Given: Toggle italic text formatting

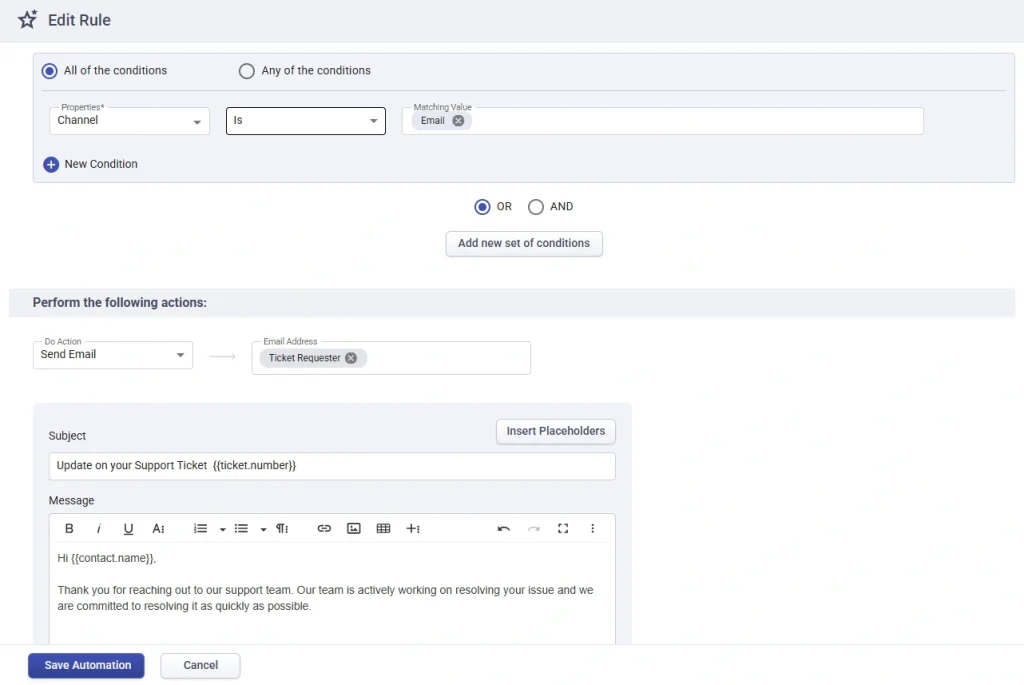Looking at the screenshot, I should point(99,529).
